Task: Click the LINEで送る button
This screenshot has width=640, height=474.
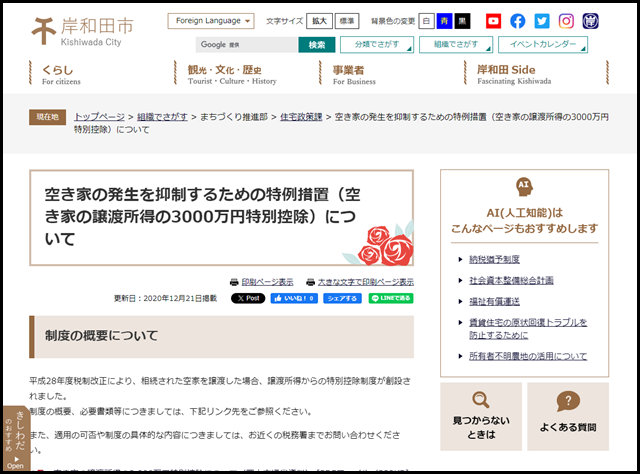Action: click(x=391, y=298)
